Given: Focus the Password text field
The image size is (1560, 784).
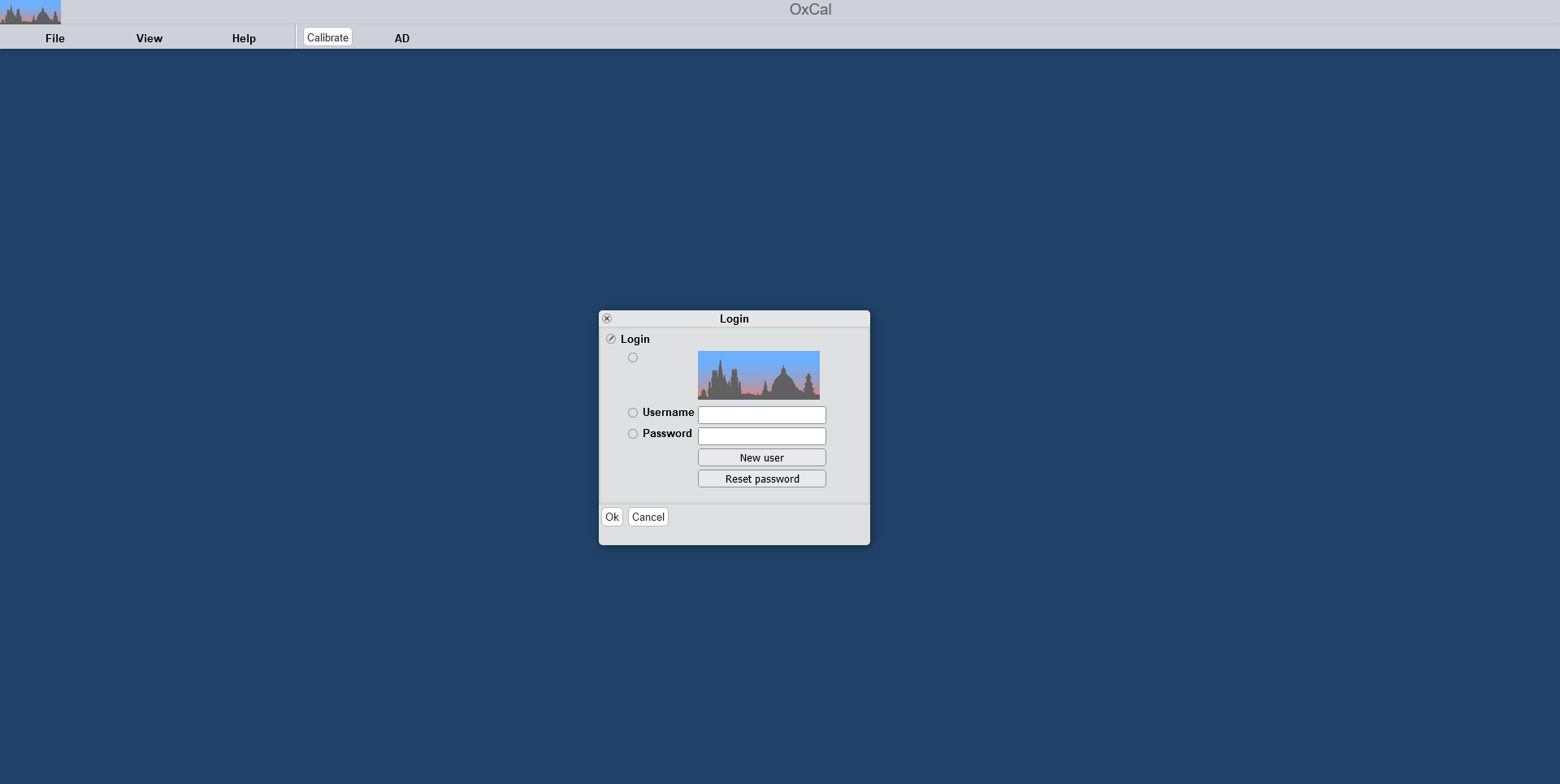Looking at the screenshot, I should pyautogui.click(x=761, y=436).
